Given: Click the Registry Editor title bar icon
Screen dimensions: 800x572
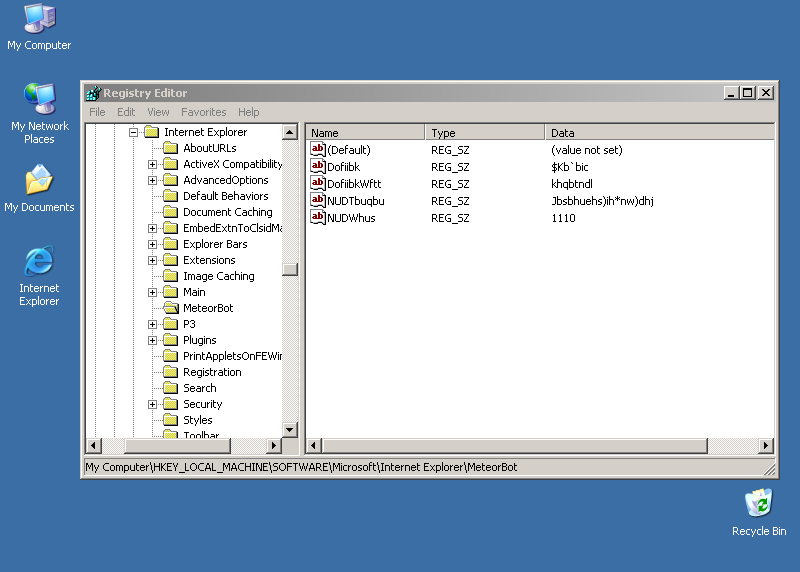Looking at the screenshot, I should [x=94, y=93].
